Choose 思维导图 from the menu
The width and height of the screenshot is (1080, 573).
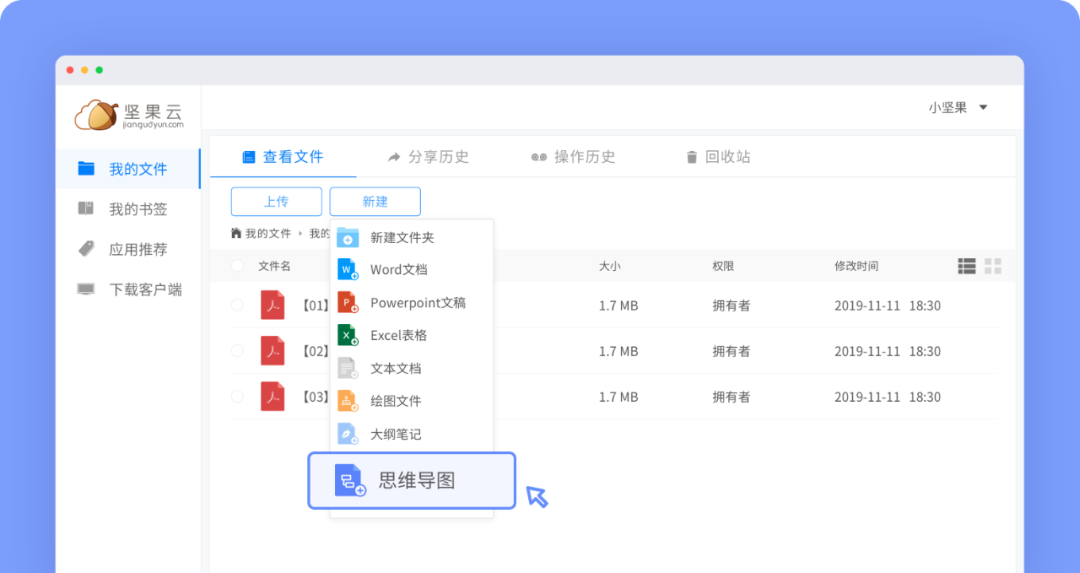pyautogui.click(x=412, y=481)
